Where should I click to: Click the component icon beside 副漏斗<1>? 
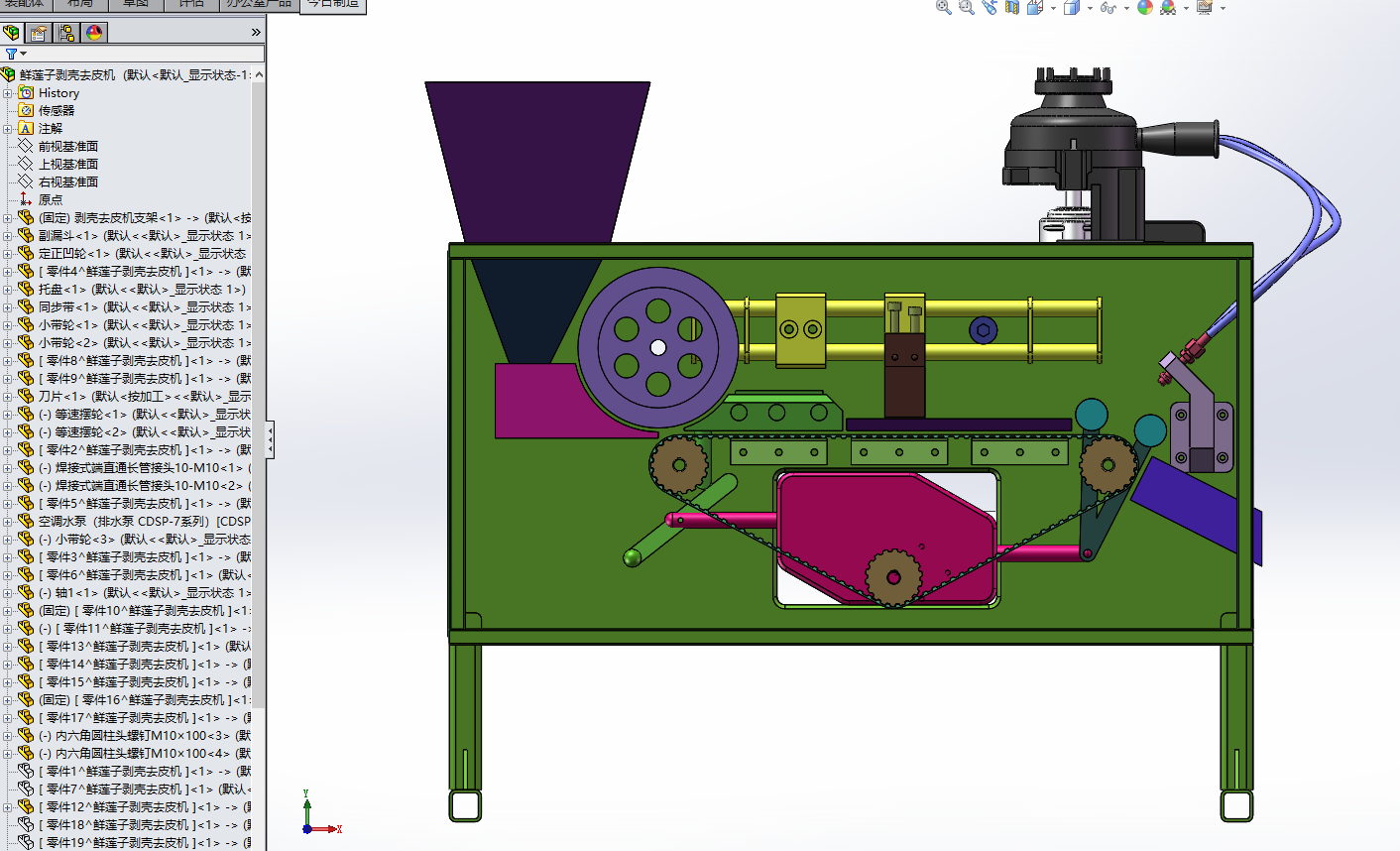[x=26, y=235]
